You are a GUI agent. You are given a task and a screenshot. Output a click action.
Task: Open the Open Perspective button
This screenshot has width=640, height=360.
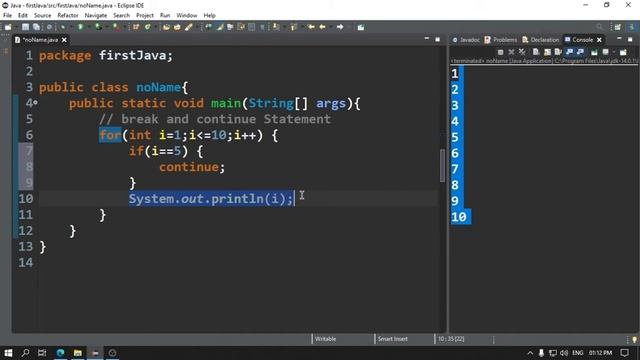tap(618, 27)
